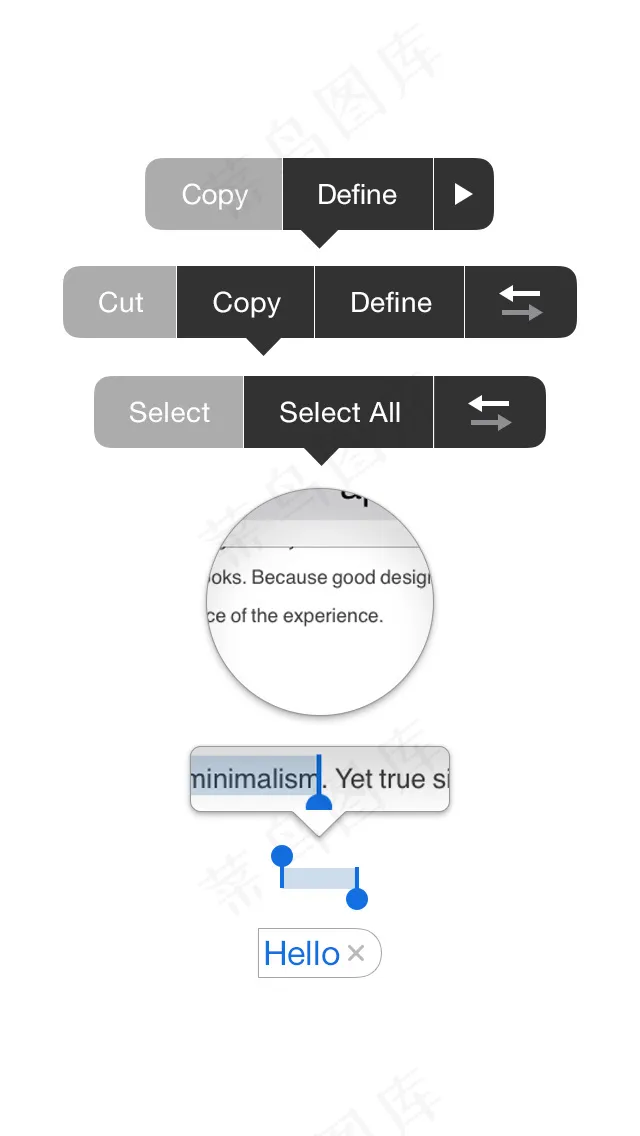Click the swap arrows icon beside Select All
The width and height of the screenshot is (640, 1136).
click(x=490, y=412)
